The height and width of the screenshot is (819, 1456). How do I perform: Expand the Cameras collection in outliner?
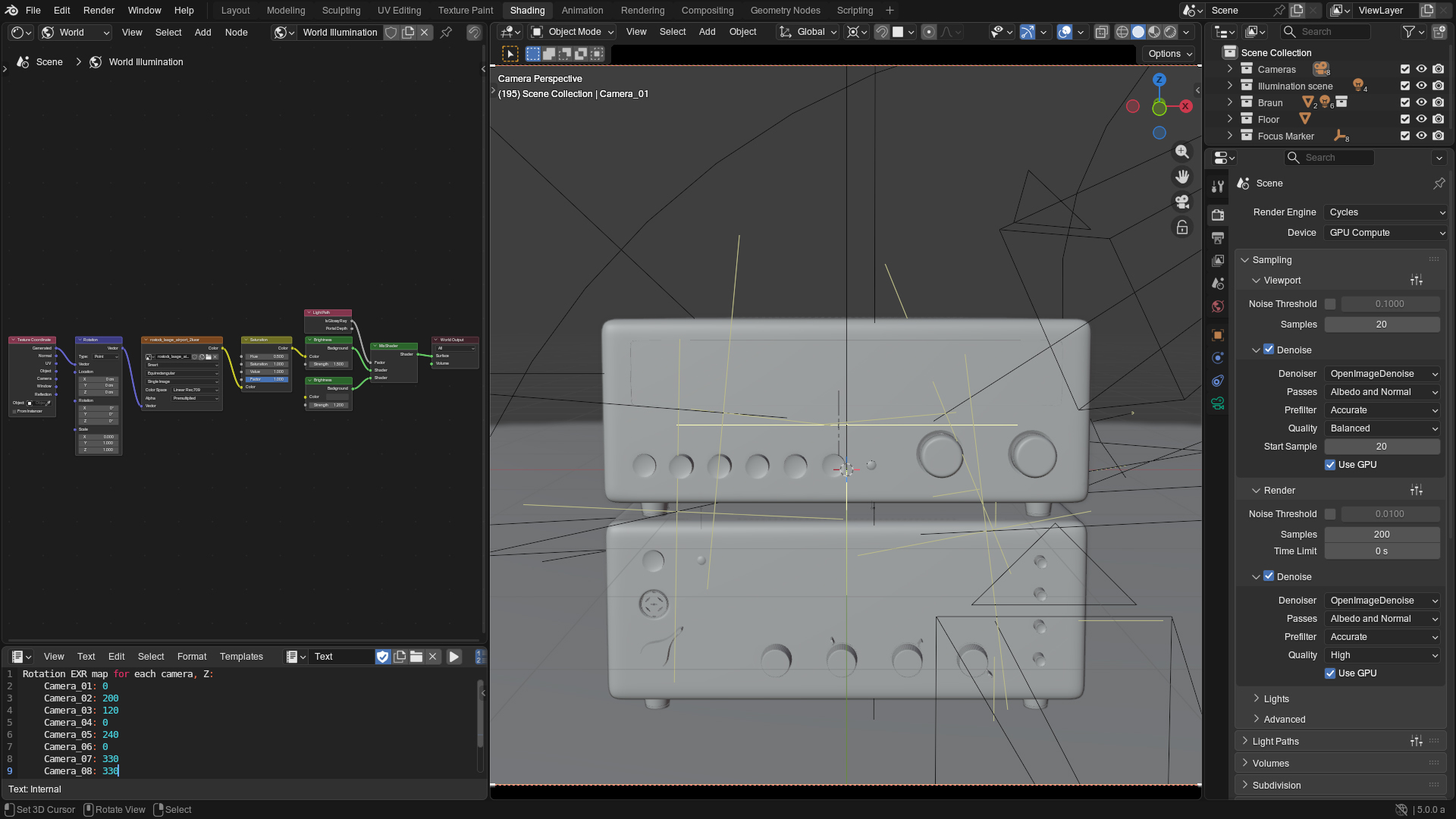click(1230, 69)
